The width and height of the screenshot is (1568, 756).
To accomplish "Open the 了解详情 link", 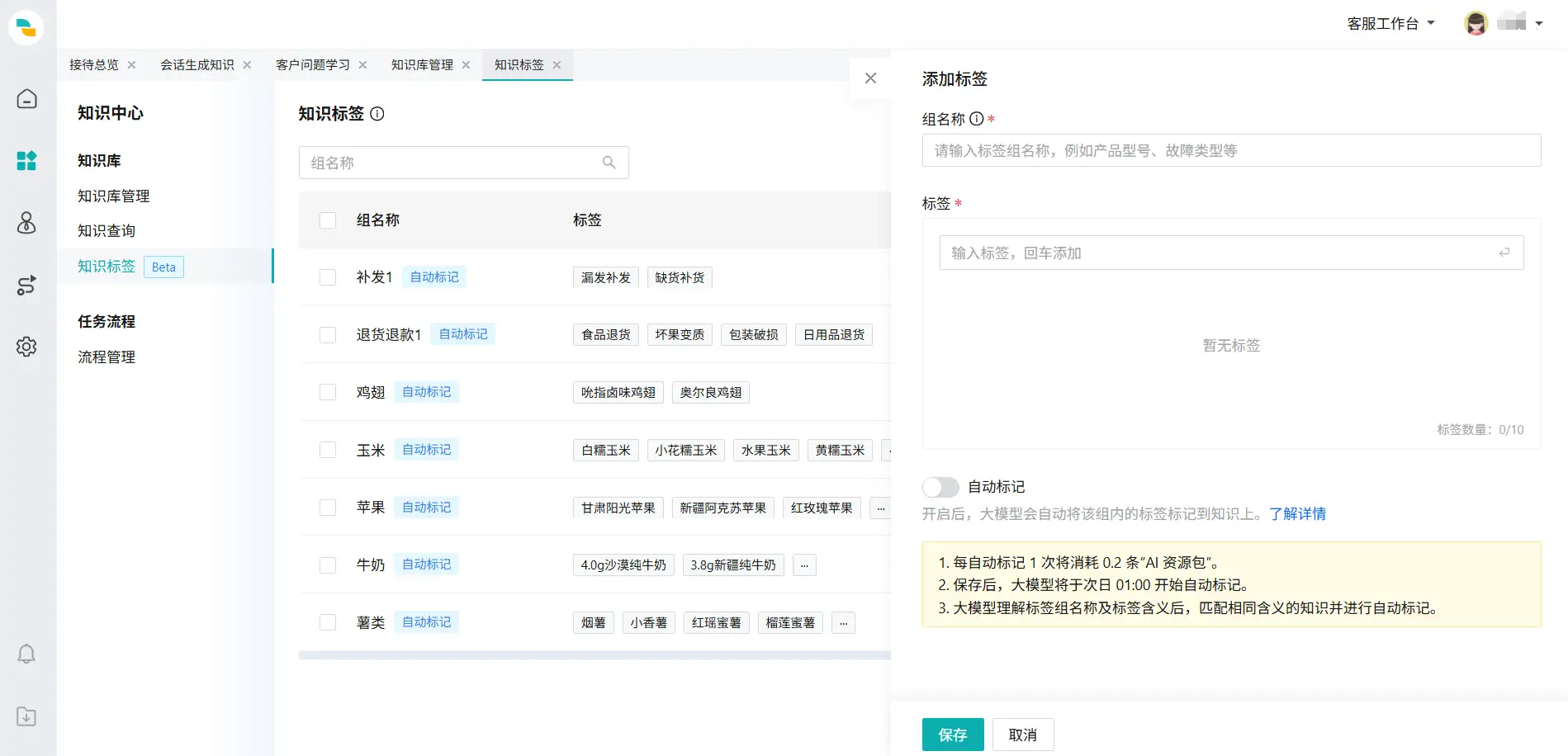I will (x=1297, y=514).
